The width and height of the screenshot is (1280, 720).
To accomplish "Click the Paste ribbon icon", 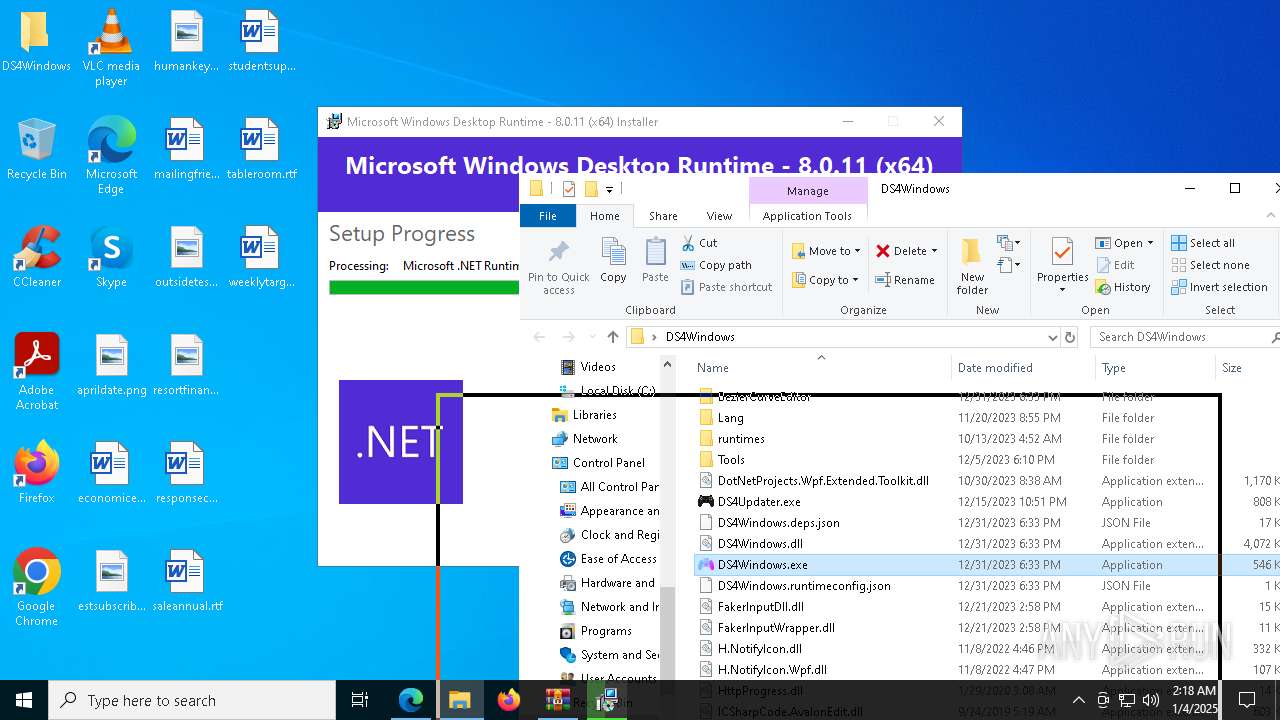I will pyautogui.click(x=655, y=262).
